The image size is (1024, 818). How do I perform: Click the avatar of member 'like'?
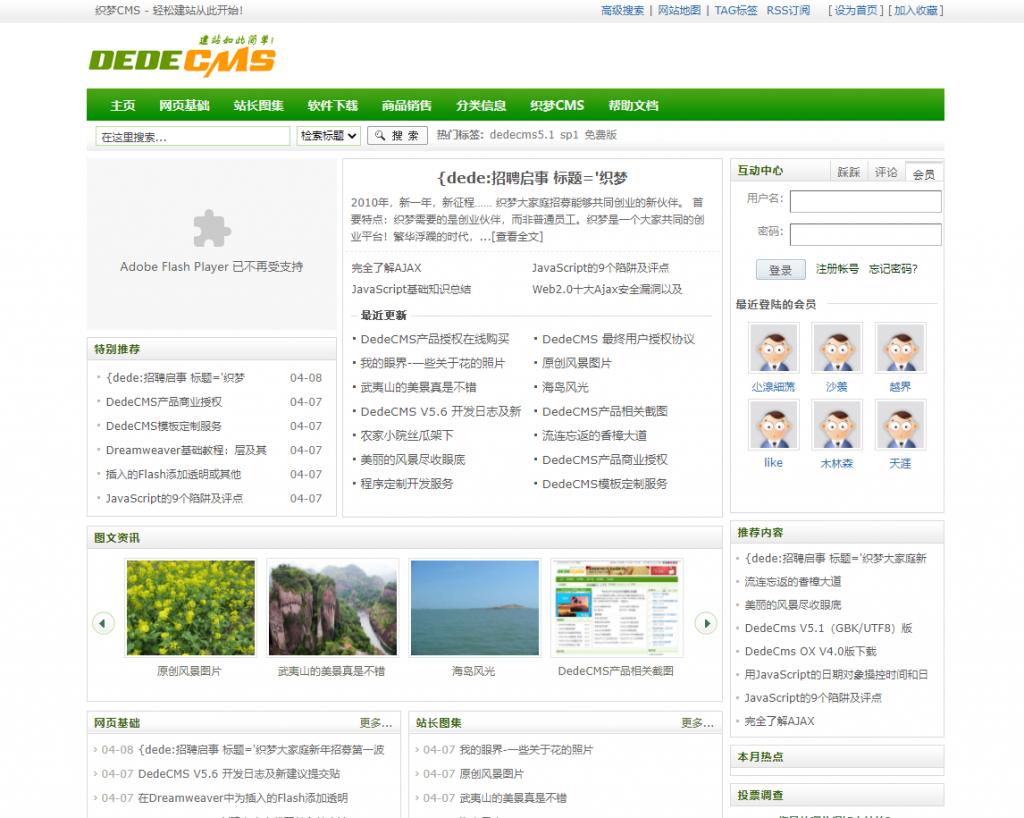point(773,425)
